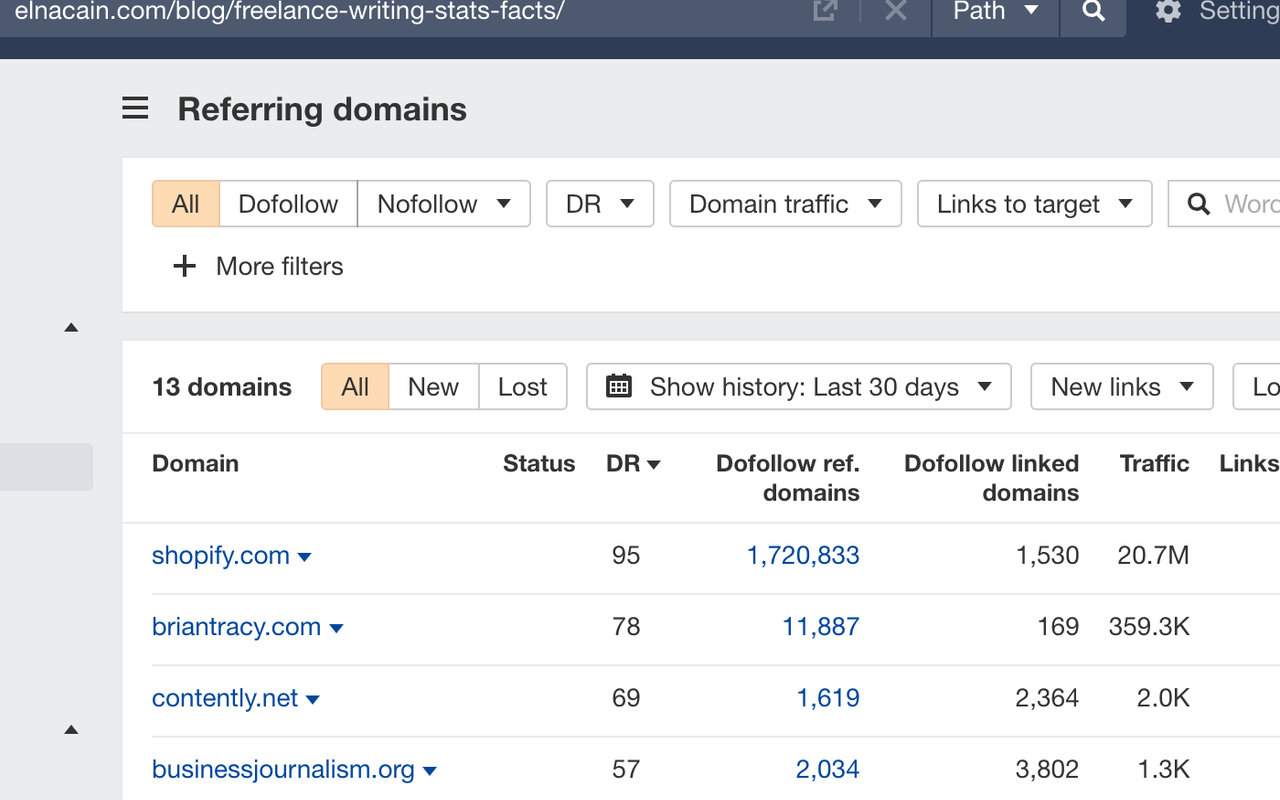Image resolution: width=1280 pixels, height=800 pixels.
Task: Click the Traffic column header
Action: (x=1154, y=464)
